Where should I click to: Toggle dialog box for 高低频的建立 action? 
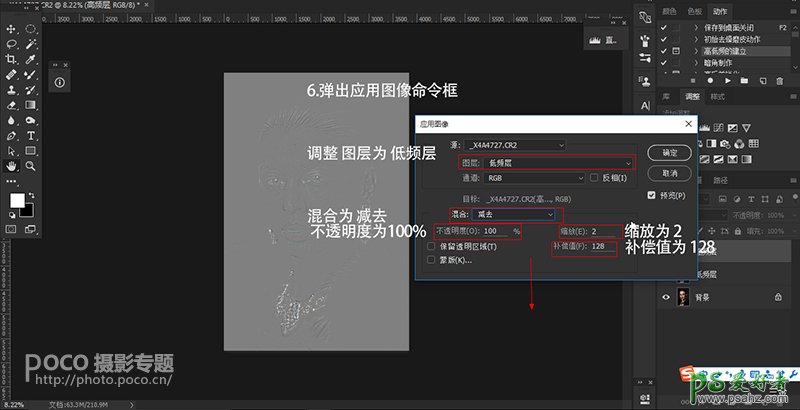pyautogui.click(x=676, y=51)
